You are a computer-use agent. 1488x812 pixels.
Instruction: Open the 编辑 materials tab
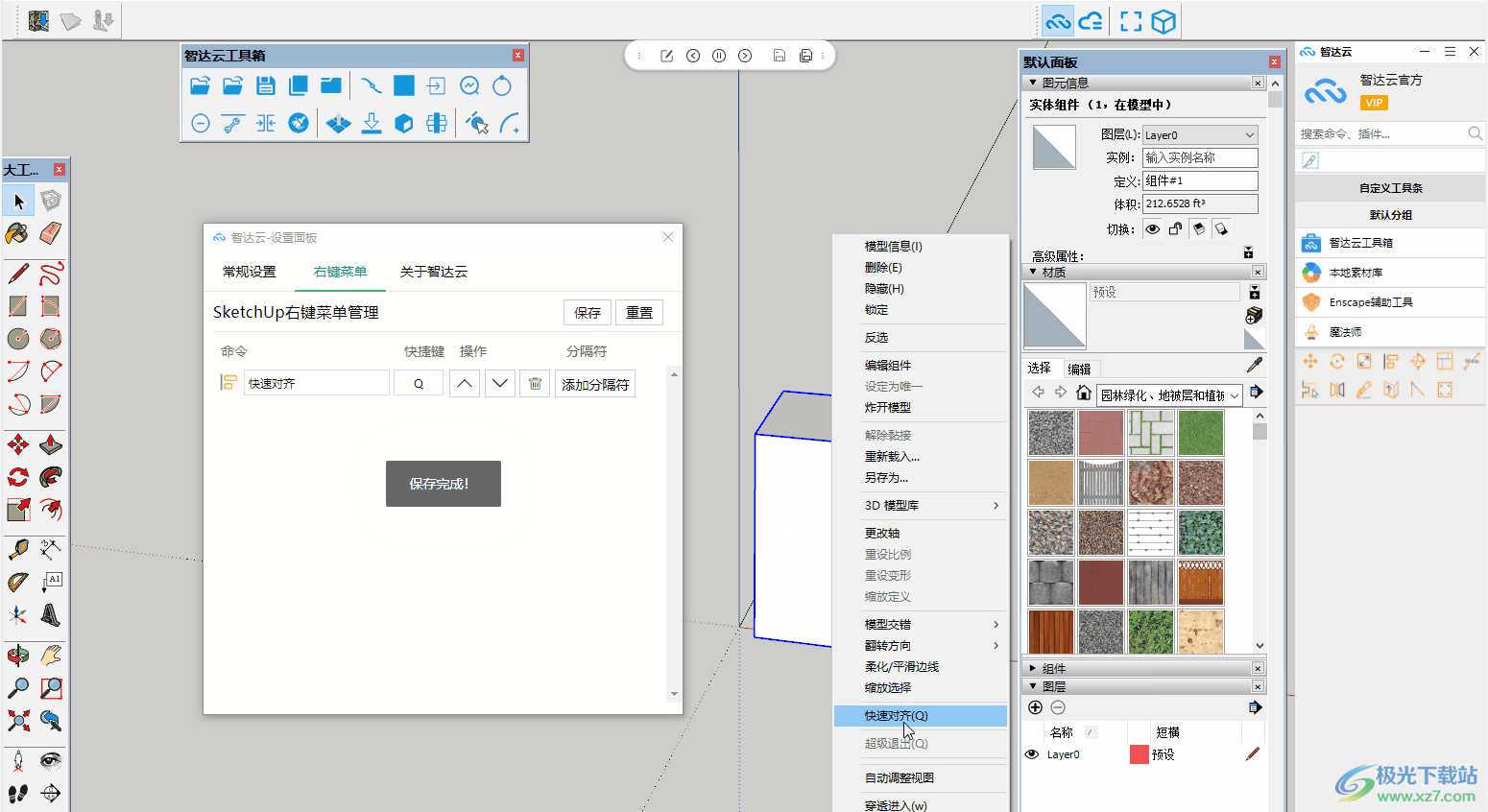click(x=1079, y=369)
